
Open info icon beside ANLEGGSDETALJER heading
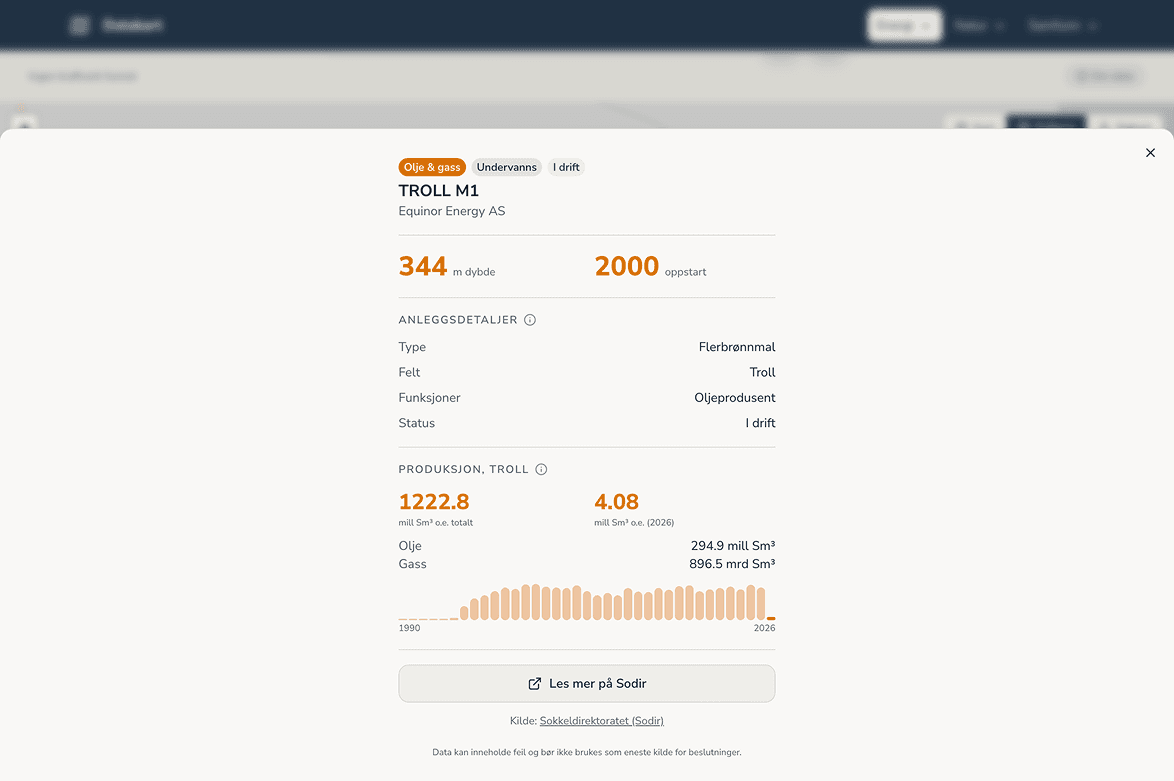tap(530, 320)
